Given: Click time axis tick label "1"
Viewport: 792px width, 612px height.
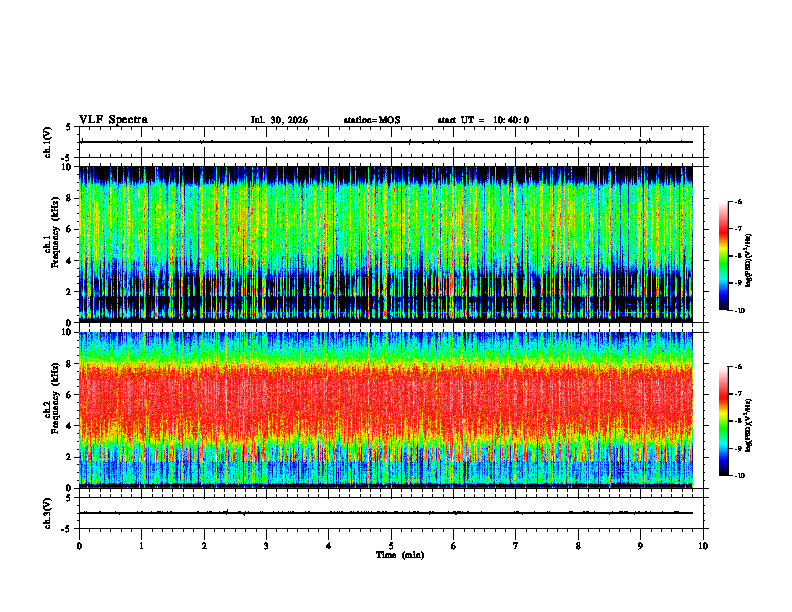Looking at the screenshot, I should [x=141, y=546].
